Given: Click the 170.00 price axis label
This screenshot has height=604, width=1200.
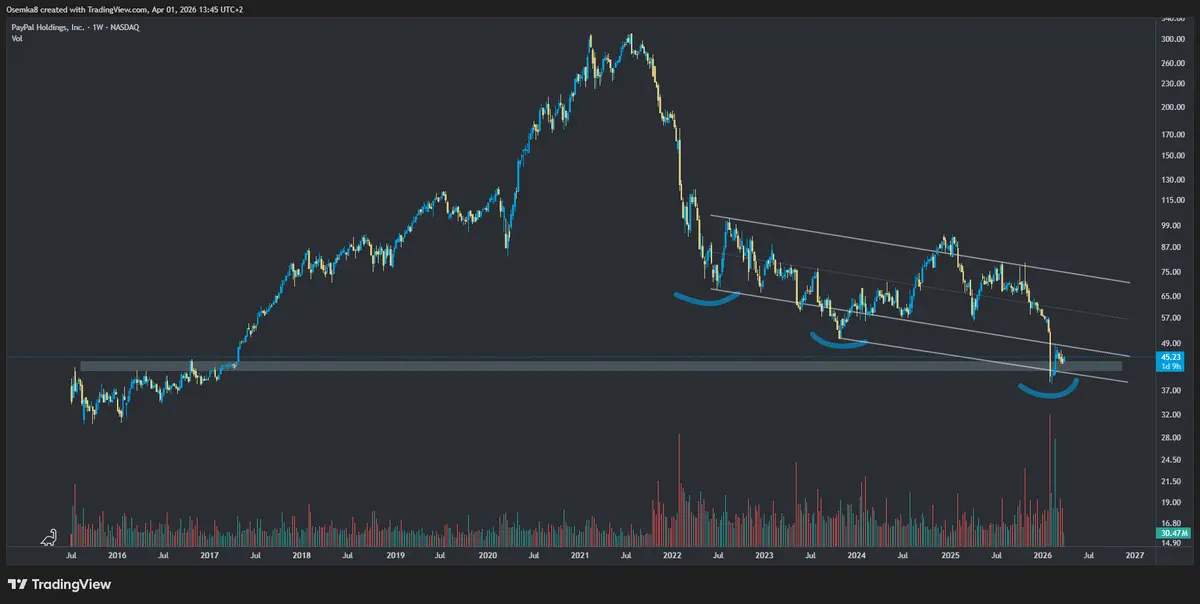Looking at the screenshot, I should (1172, 134).
